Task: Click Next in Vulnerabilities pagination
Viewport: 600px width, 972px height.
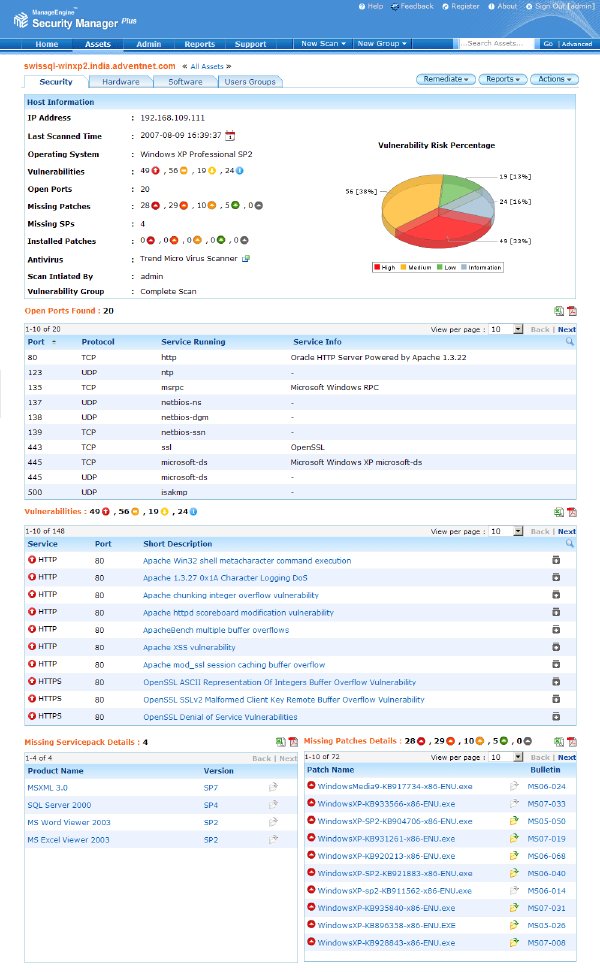Action: [567, 532]
